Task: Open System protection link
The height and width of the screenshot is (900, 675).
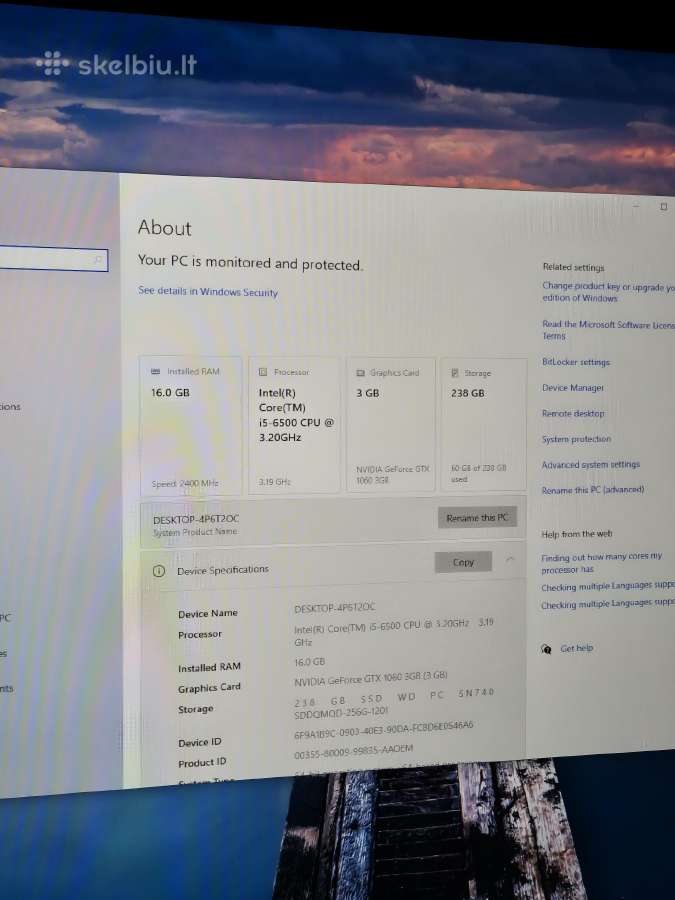Action: tap(576, 439)
